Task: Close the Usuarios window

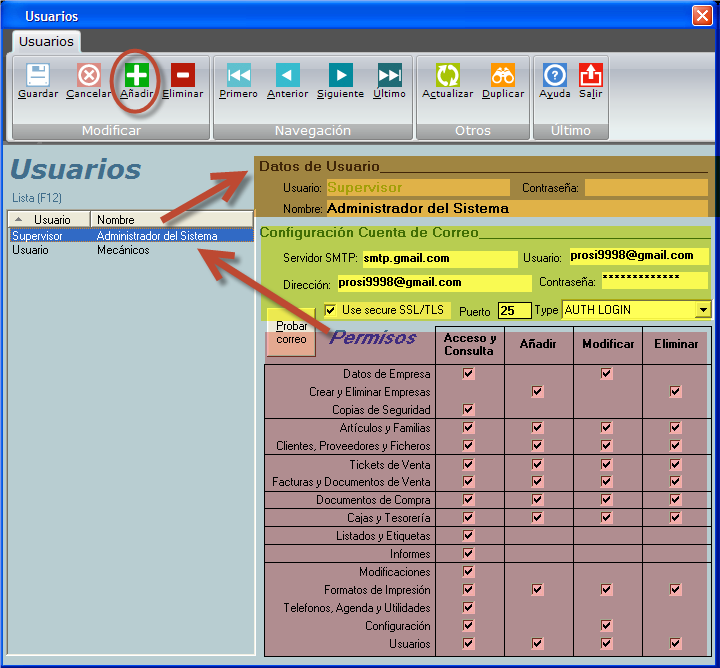Action: click(x=702, y=16)
